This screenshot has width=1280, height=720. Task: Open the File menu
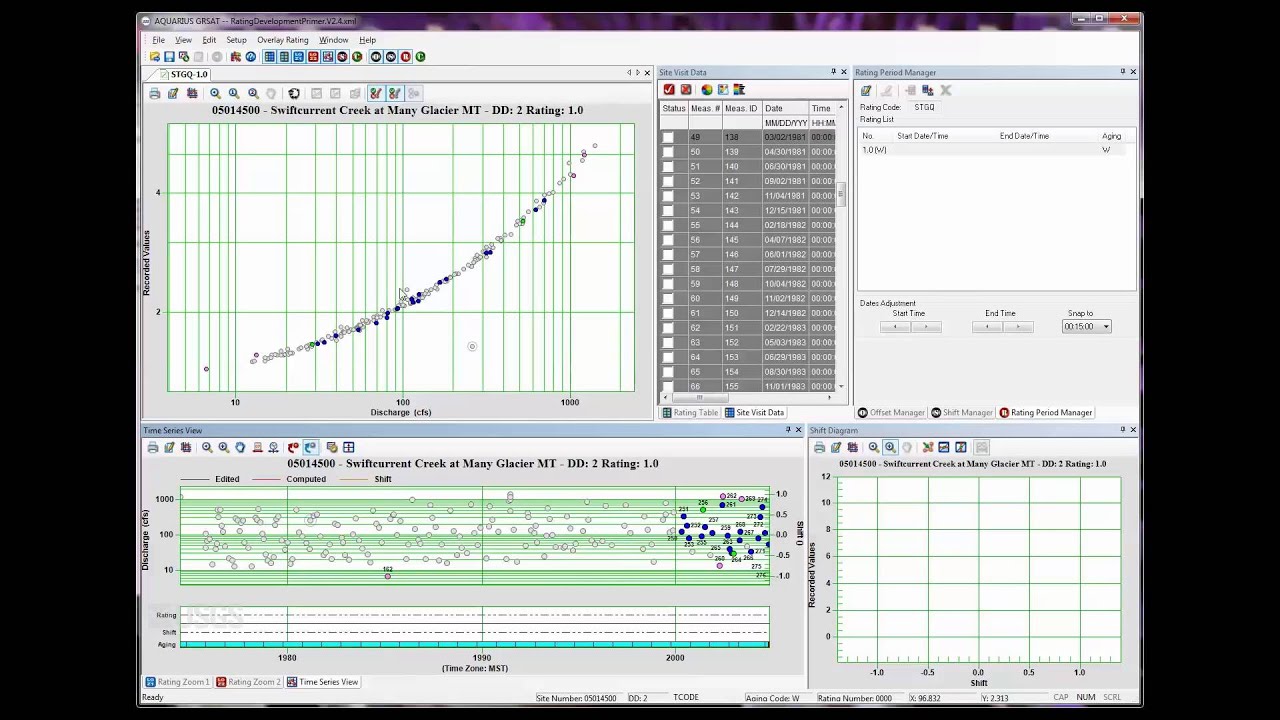coord(158,40)
